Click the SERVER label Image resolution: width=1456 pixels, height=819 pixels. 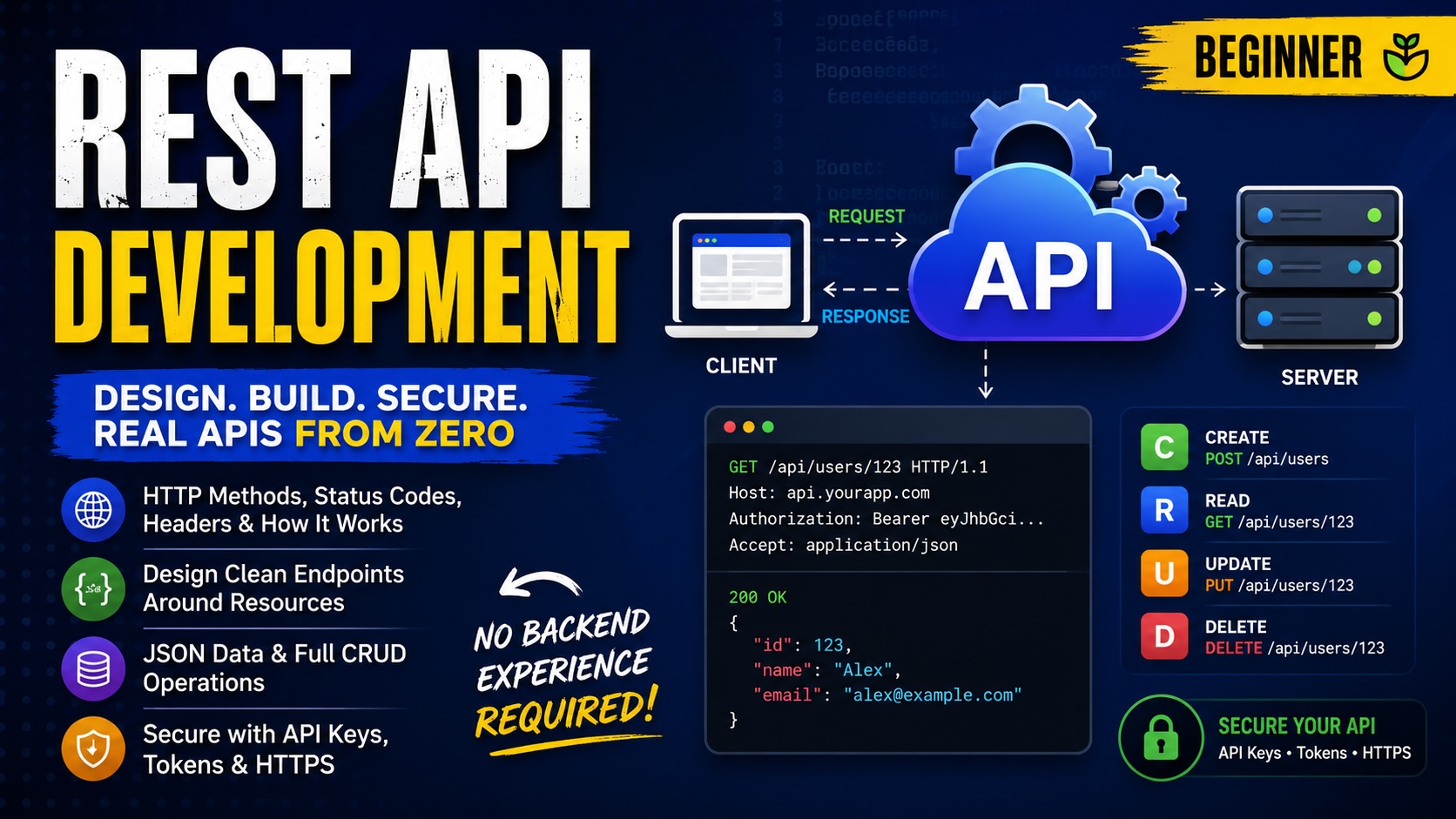1319,378
